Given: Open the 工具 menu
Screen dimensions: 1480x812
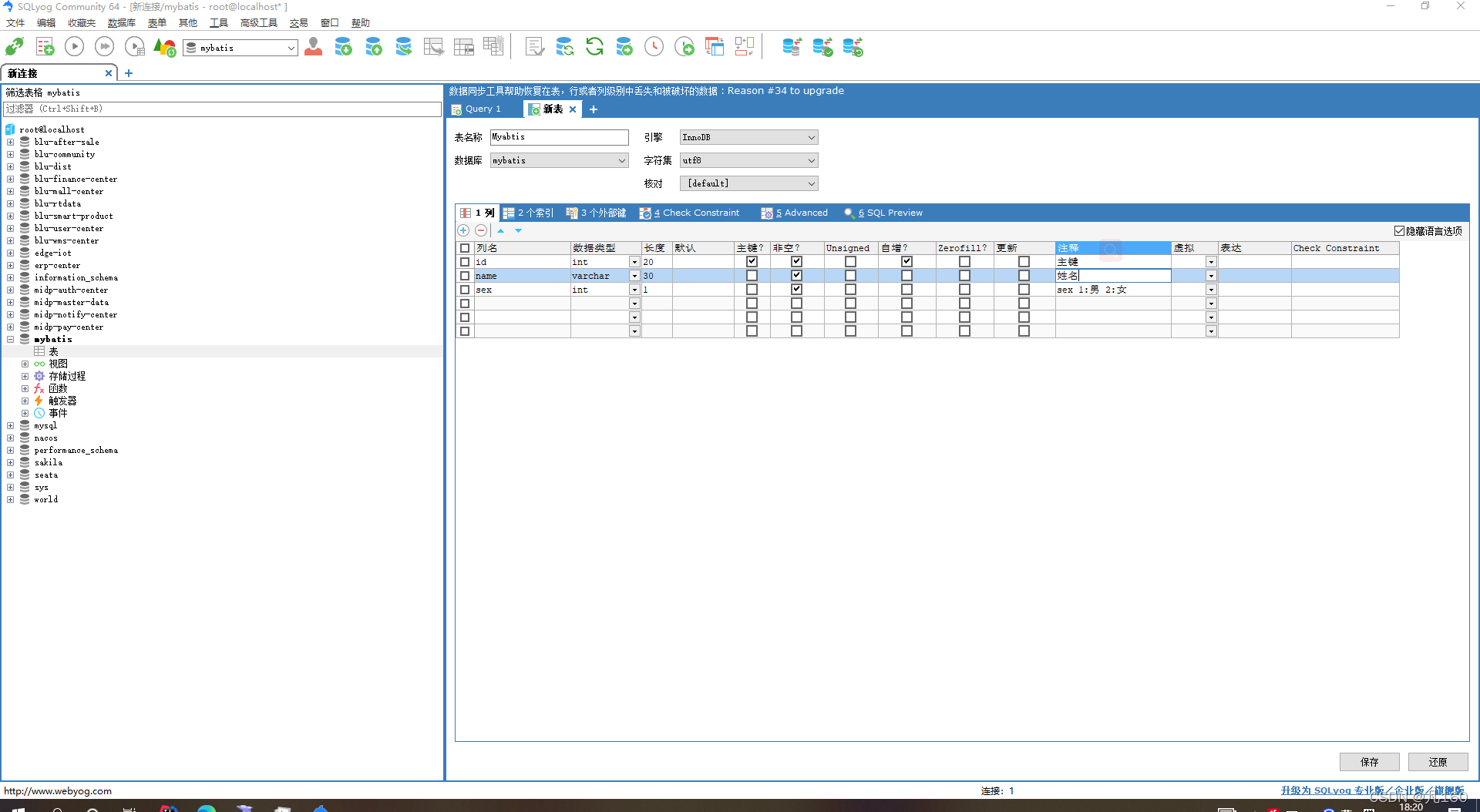Looking at the screenshot, I should 218,23.
